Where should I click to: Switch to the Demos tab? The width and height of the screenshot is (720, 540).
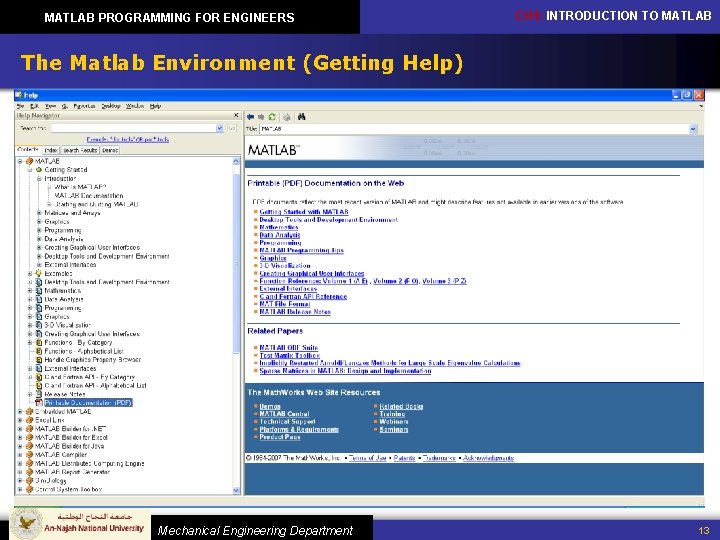click(110, 150)
